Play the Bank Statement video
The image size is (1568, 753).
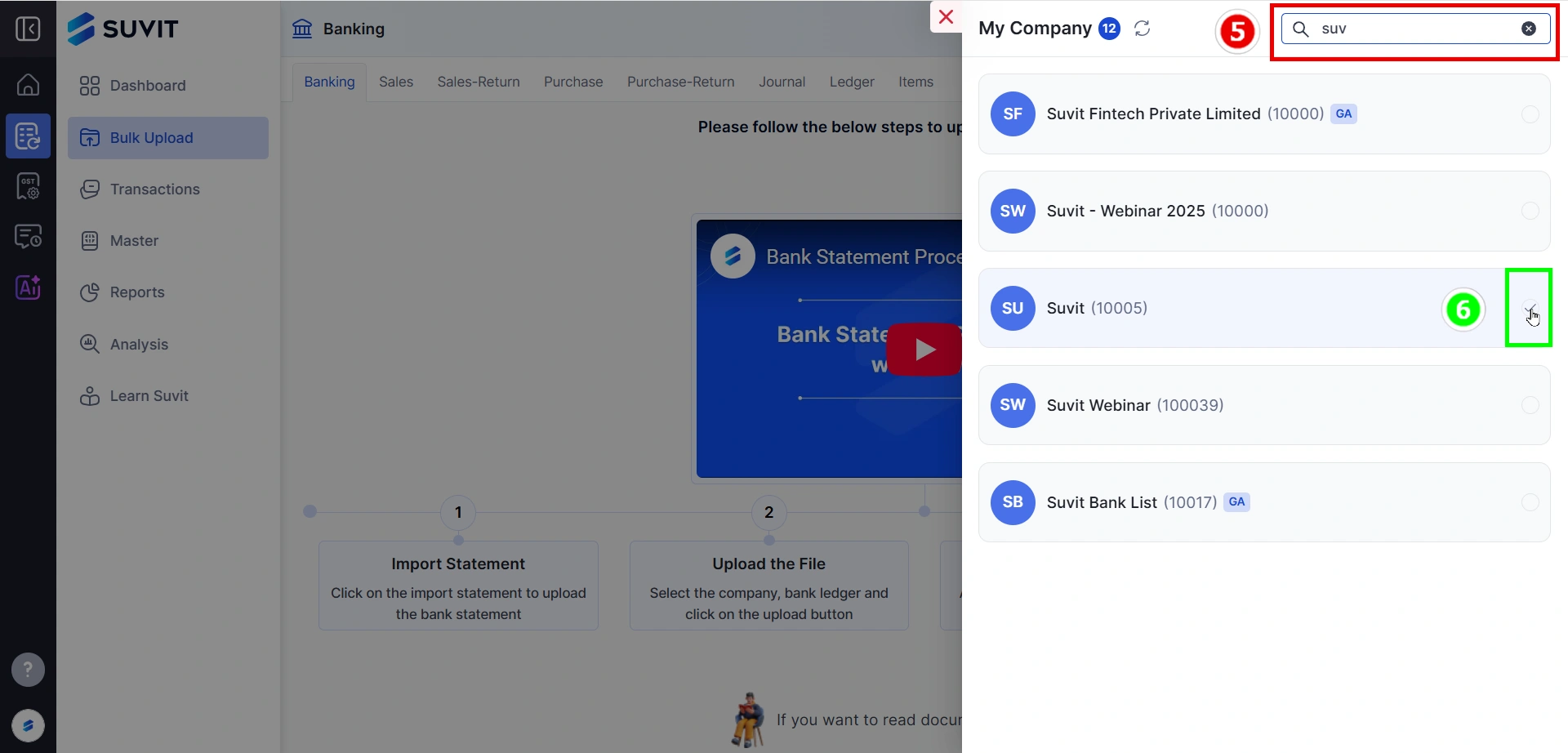924,350
